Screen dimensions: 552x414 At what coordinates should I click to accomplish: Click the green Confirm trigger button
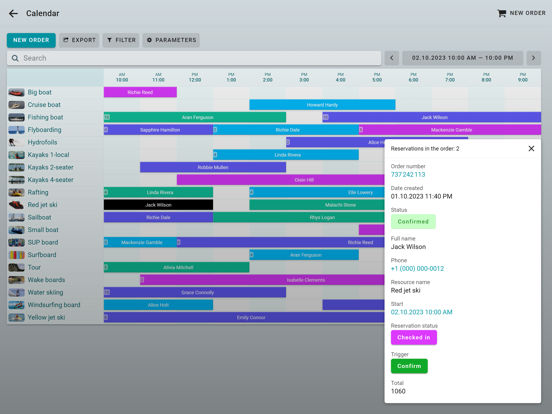coord(409,366)
